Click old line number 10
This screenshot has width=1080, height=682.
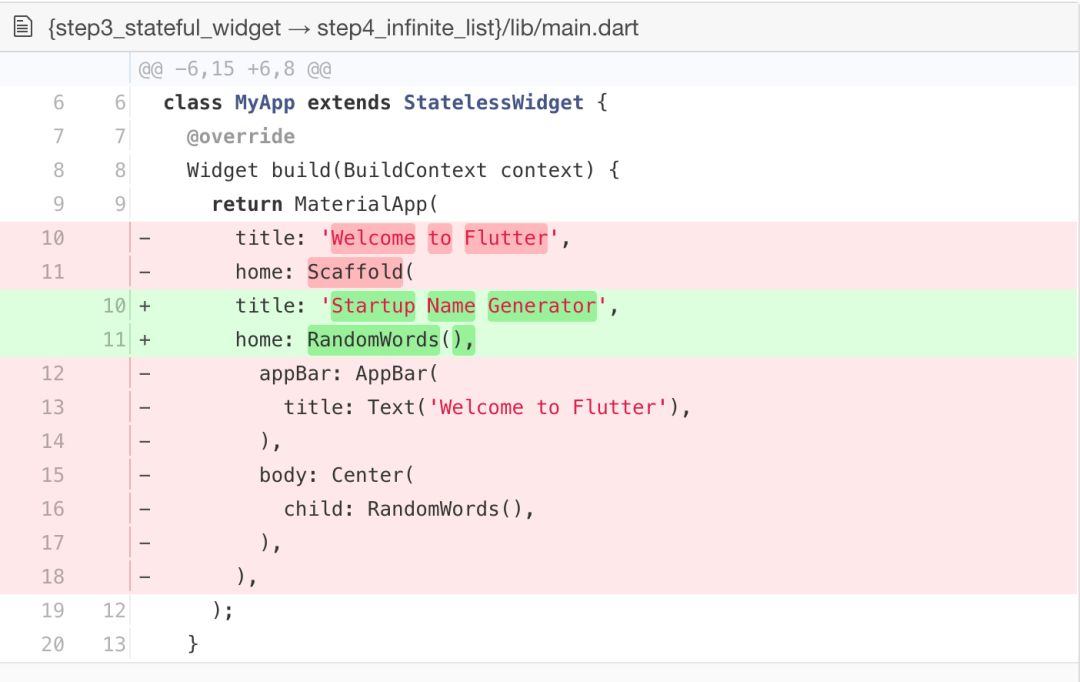pos(53,238)
